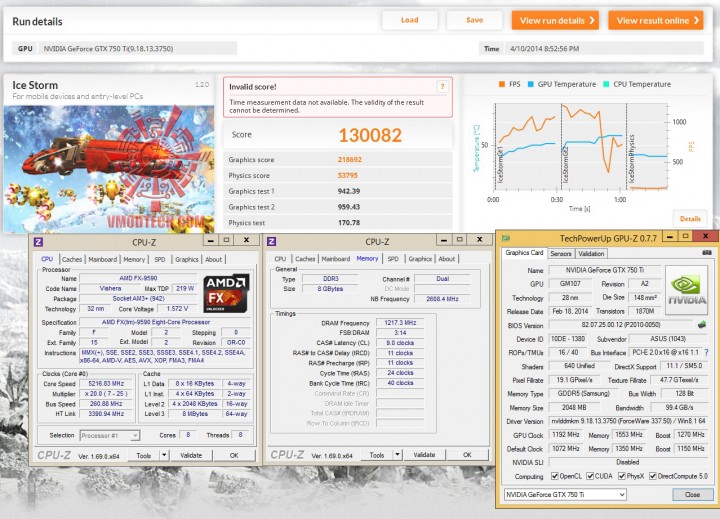This screenshot has width=720, height=519.
Task: Open Tools dropdown arrow in left CPU-Z
Action: coord(164,455)
